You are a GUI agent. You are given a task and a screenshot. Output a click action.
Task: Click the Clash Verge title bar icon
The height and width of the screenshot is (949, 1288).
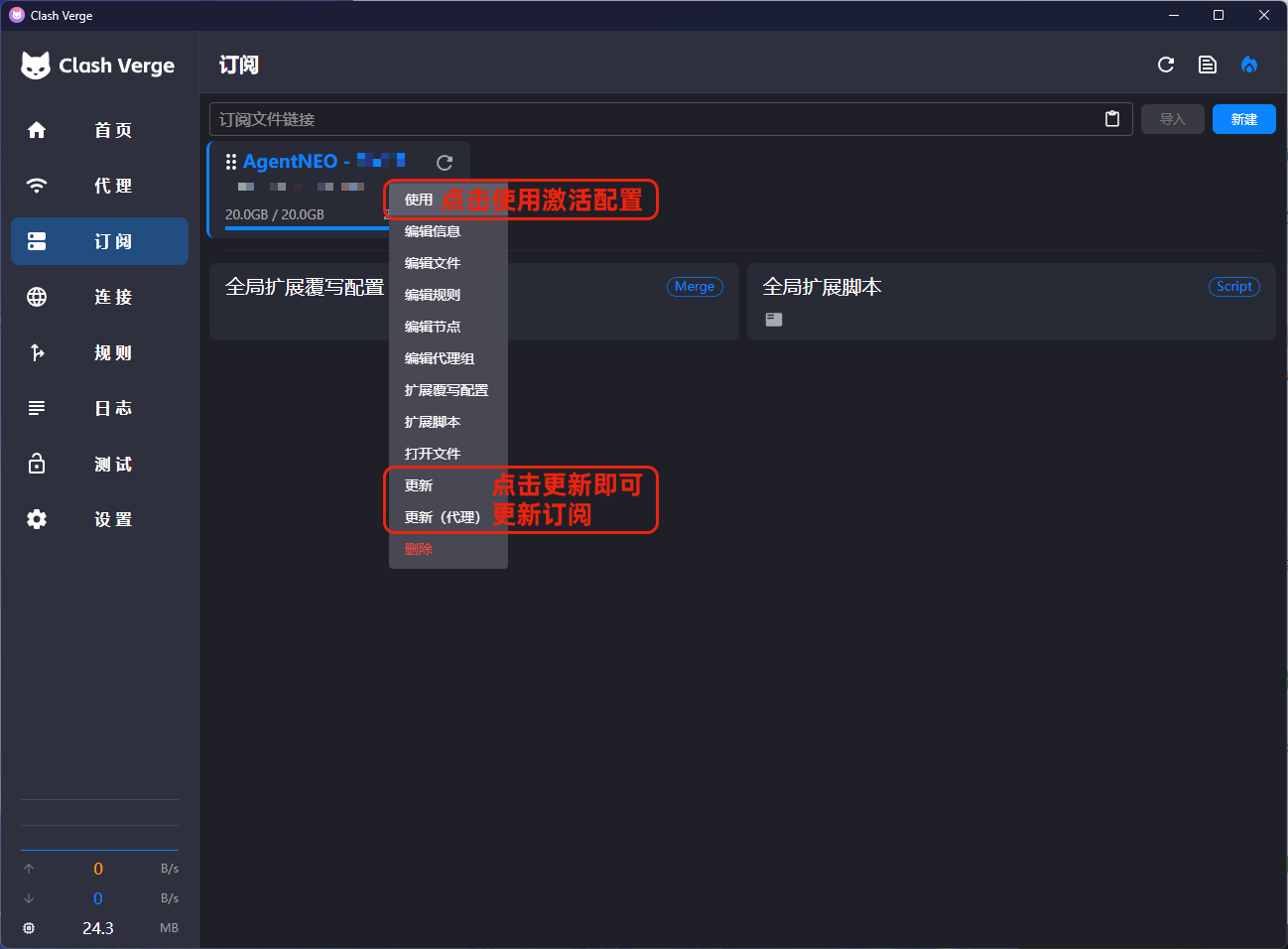click(x=17, y=15)
